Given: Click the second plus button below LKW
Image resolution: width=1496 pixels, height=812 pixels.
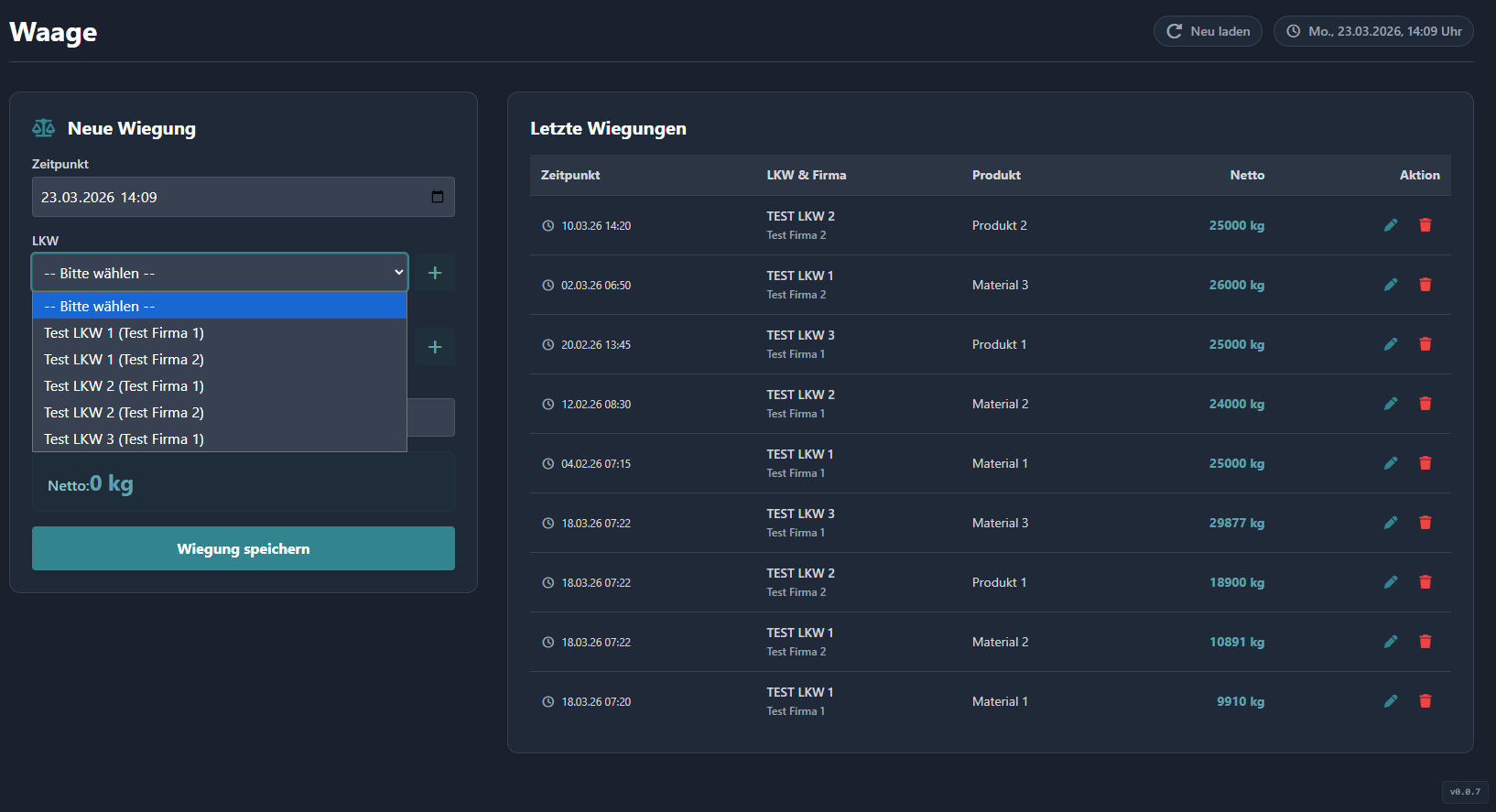Looking at the screenshot, I should pos(435,347).
